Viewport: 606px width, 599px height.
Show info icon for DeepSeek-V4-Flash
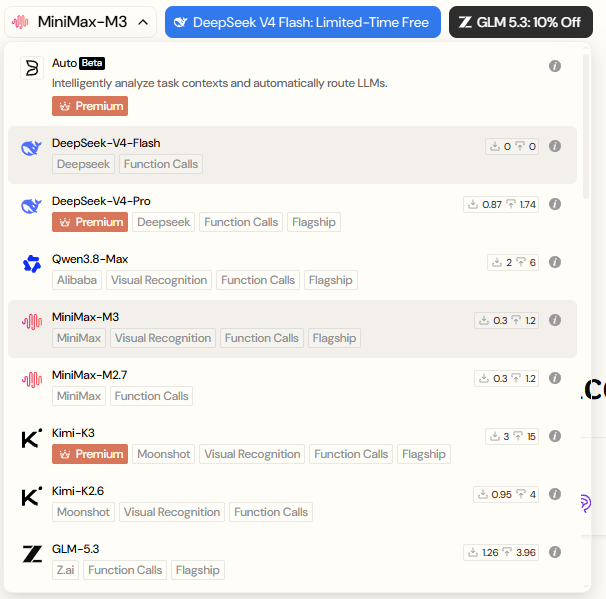(555, 146)
